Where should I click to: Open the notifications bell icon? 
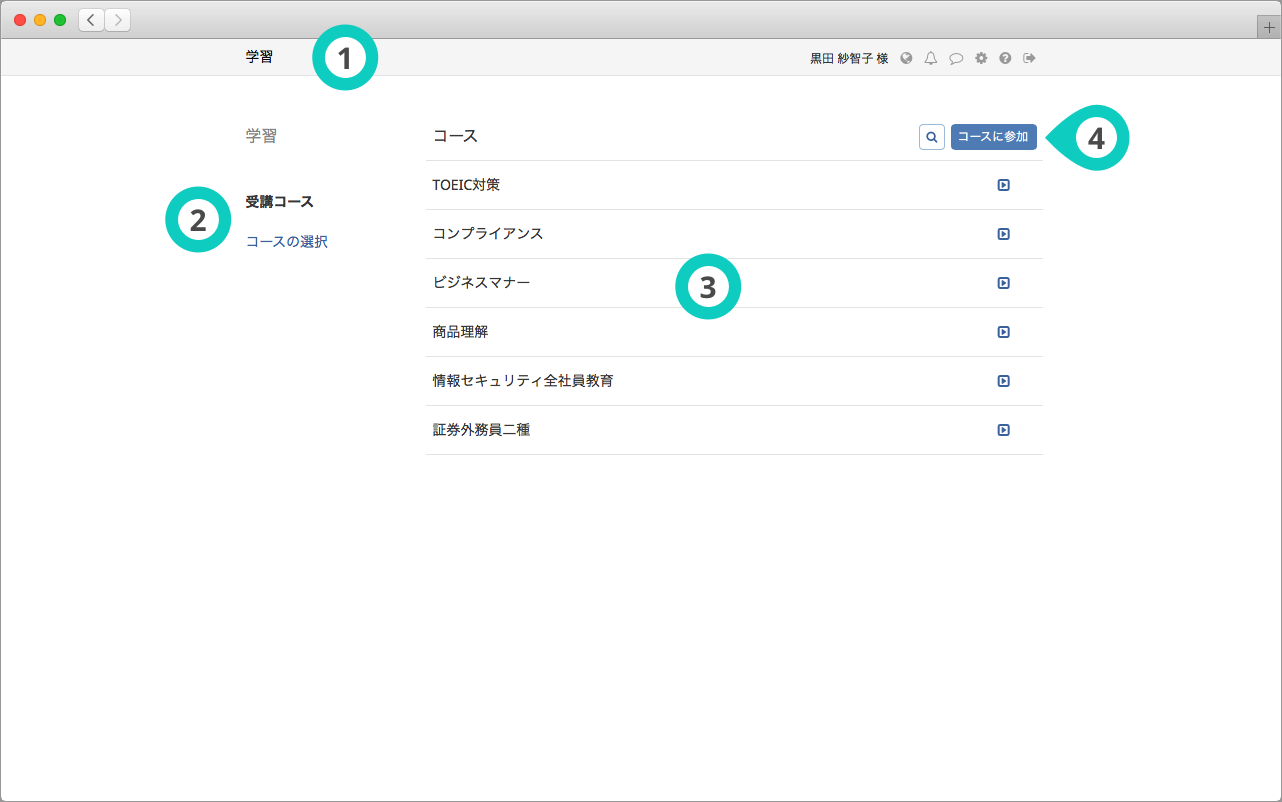point(931,58)
